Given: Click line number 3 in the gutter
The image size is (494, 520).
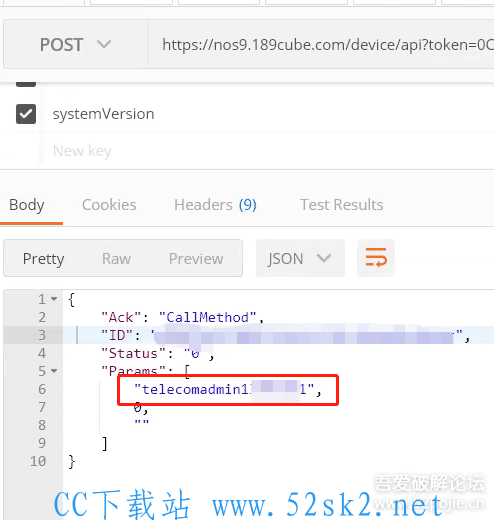Looking at the screenshot, I should (42, 335).
